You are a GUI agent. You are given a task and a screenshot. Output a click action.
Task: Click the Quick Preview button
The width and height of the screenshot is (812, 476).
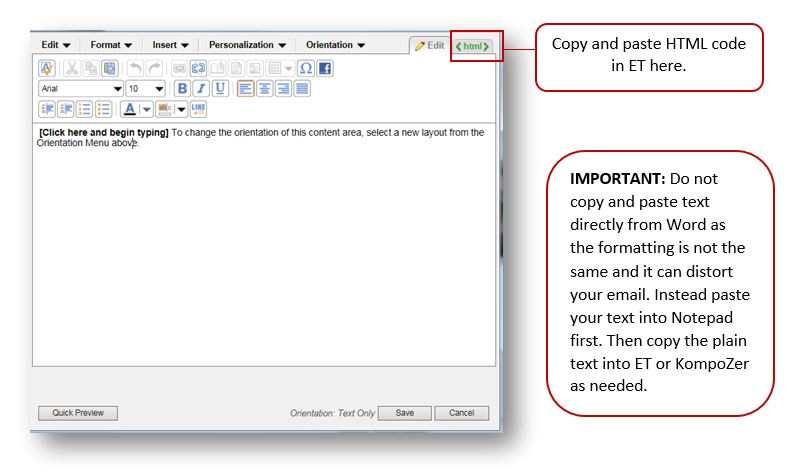[77, 413]
